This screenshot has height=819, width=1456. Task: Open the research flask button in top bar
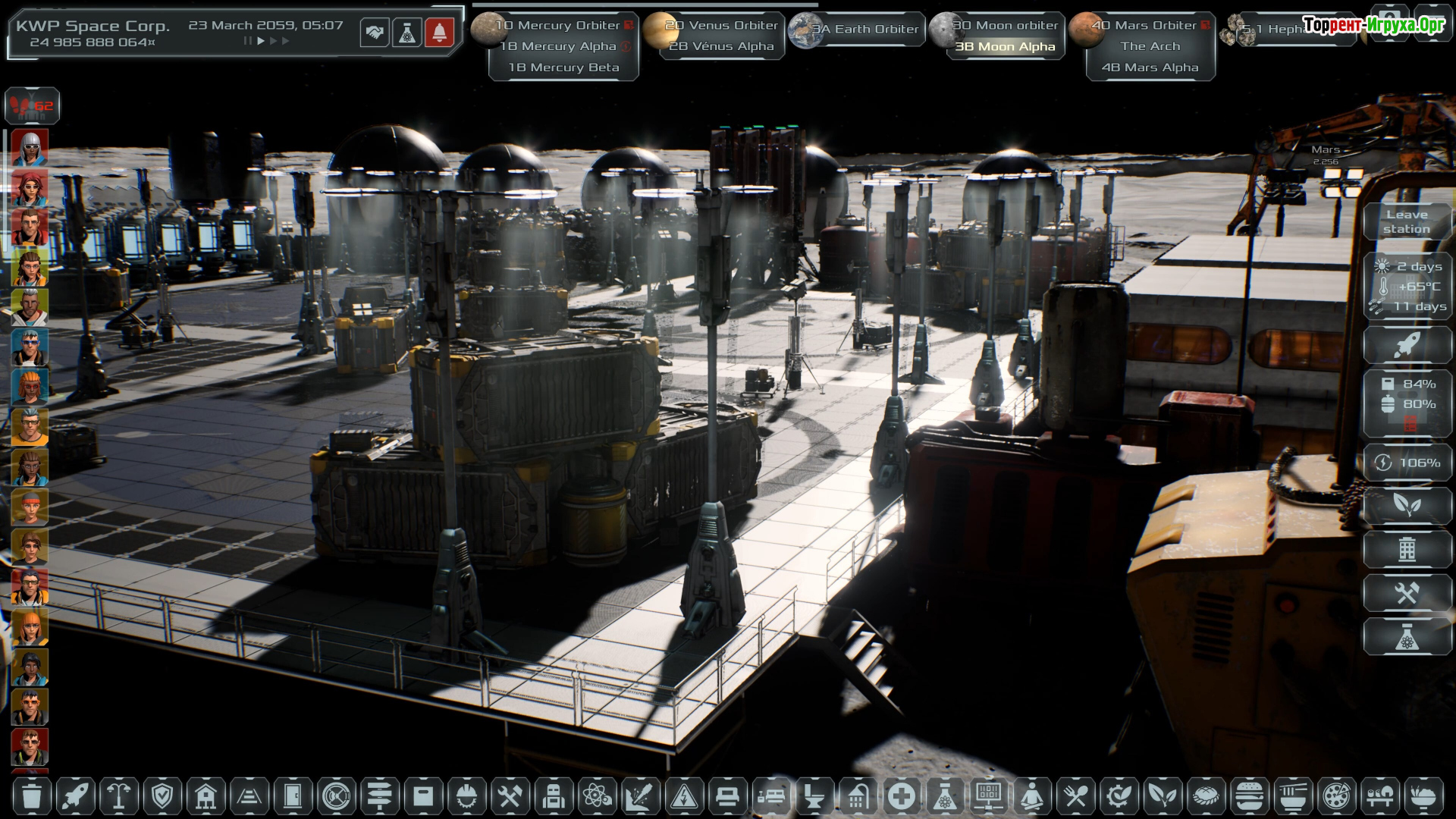click(x=407, y=33)
